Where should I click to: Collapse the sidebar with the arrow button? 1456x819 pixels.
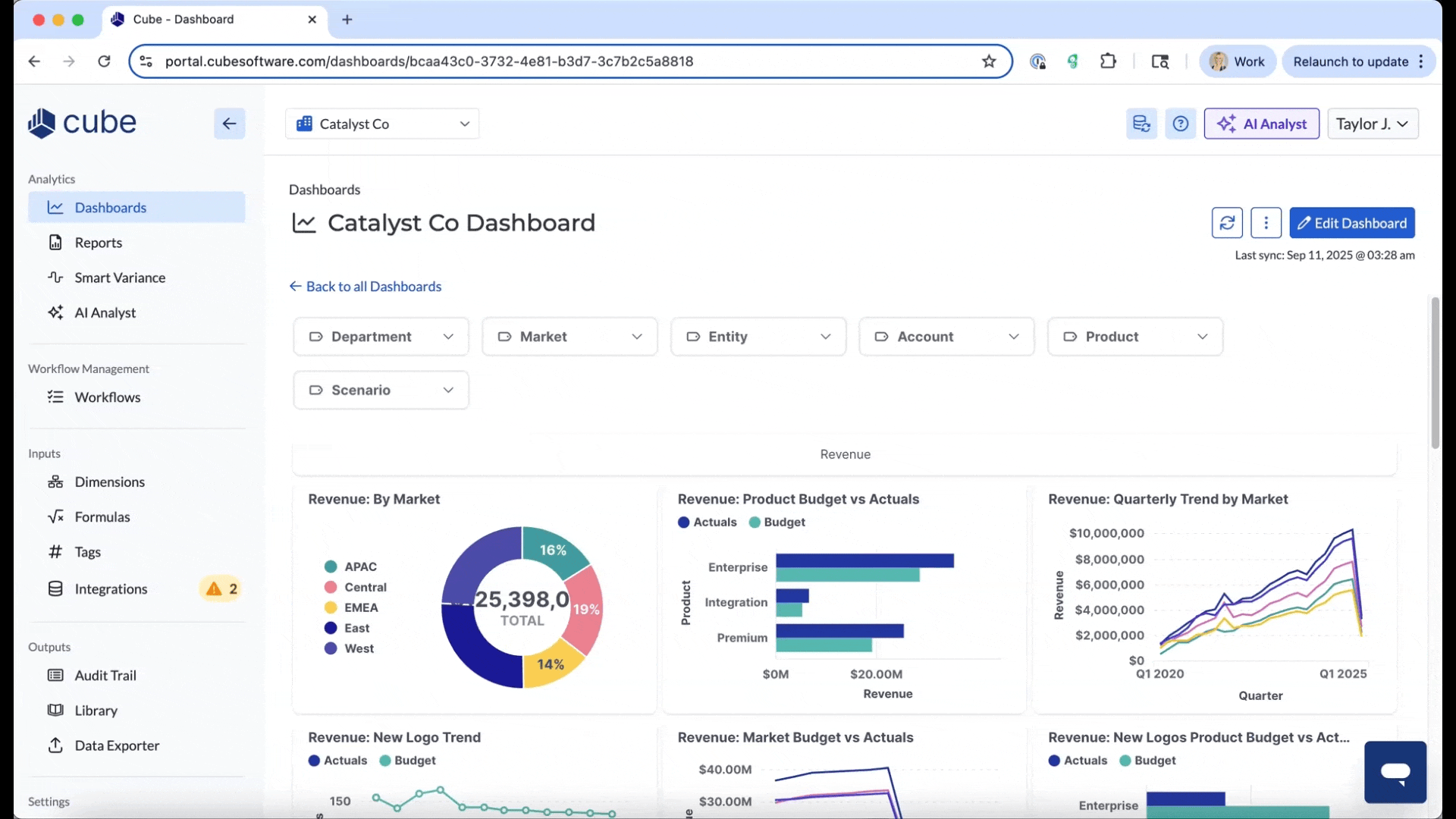point(229,124)
